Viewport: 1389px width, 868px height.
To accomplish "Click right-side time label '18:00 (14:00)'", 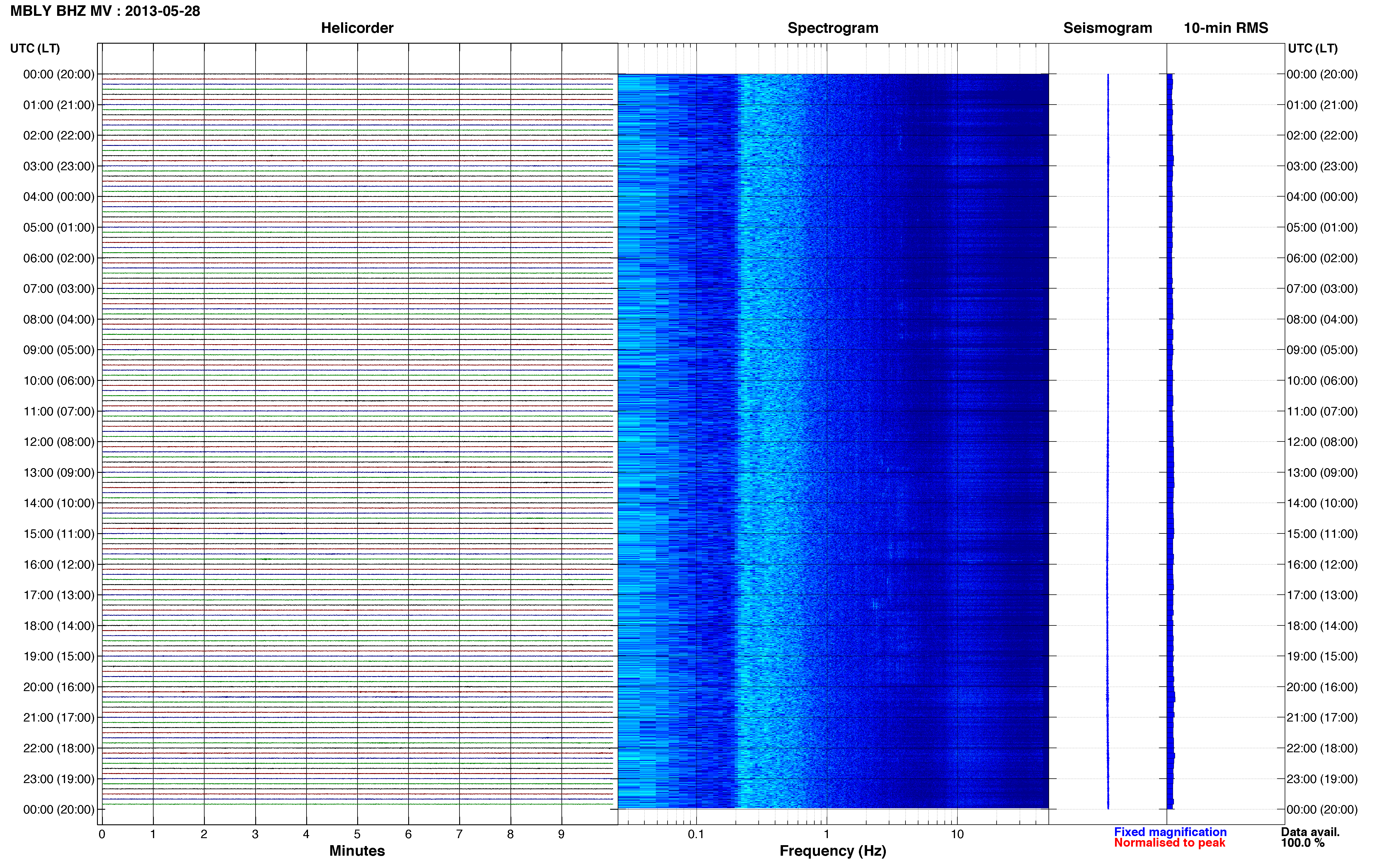I will click(1322, 626).
